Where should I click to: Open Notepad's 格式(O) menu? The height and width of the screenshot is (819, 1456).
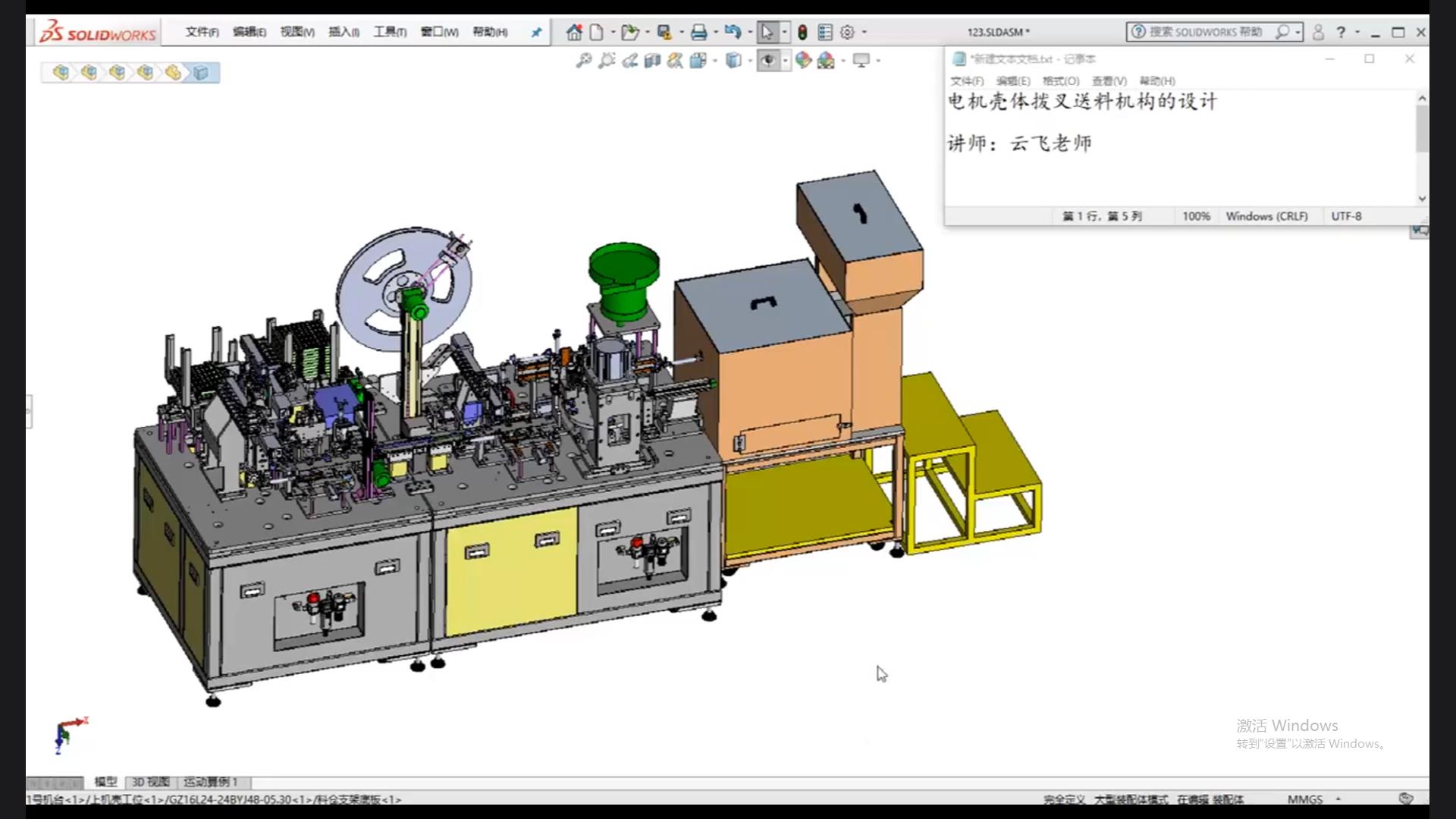pyautogui.click(x=1061, y=81)
